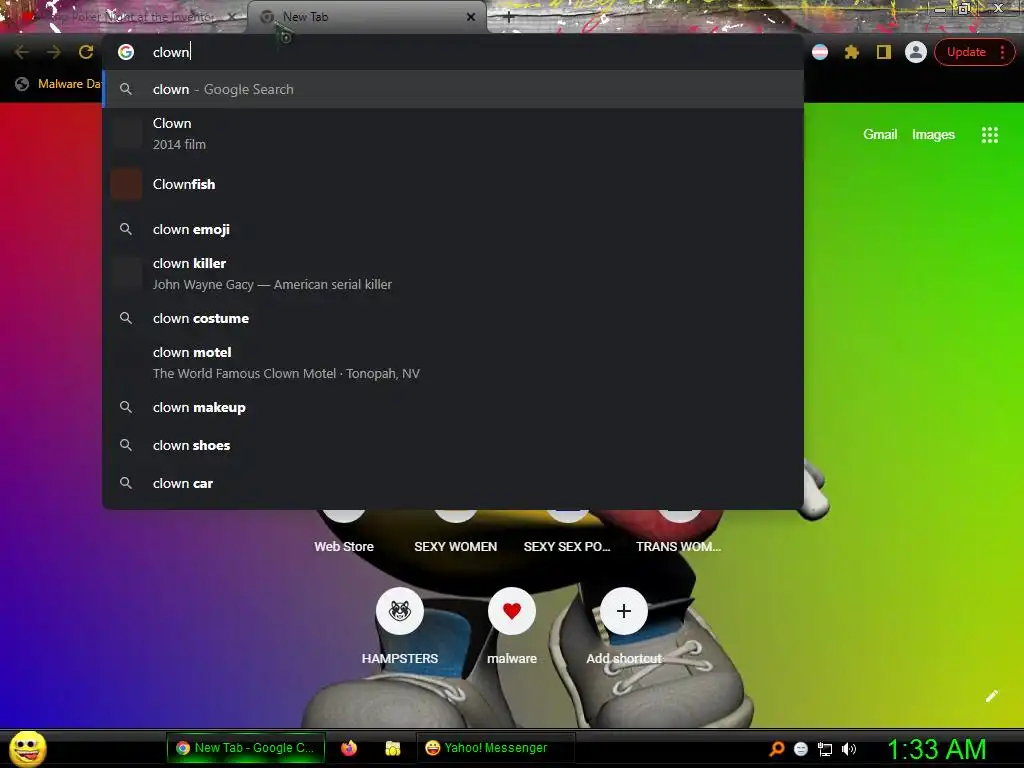The height and width of the screenshot is (768, 1024).
Task: Open the profile avatar icon
Action: pyautogui.click(x=916, y=52)
